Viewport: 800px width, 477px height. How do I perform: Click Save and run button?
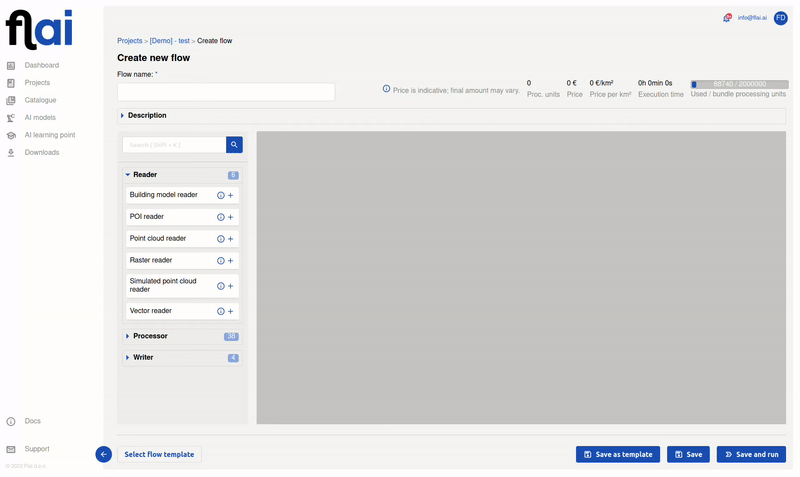[x=752, y=454]
